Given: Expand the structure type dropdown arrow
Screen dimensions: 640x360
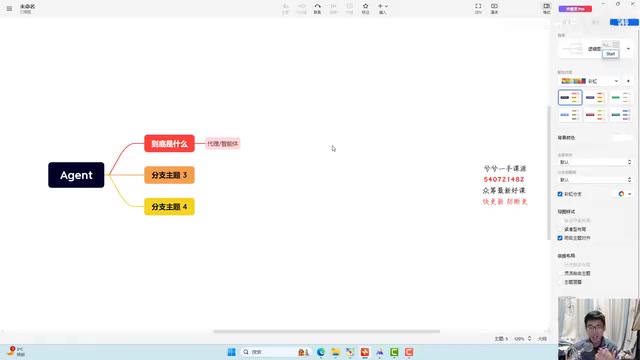Looking at the screenshot, I should (x=629, y=49).
